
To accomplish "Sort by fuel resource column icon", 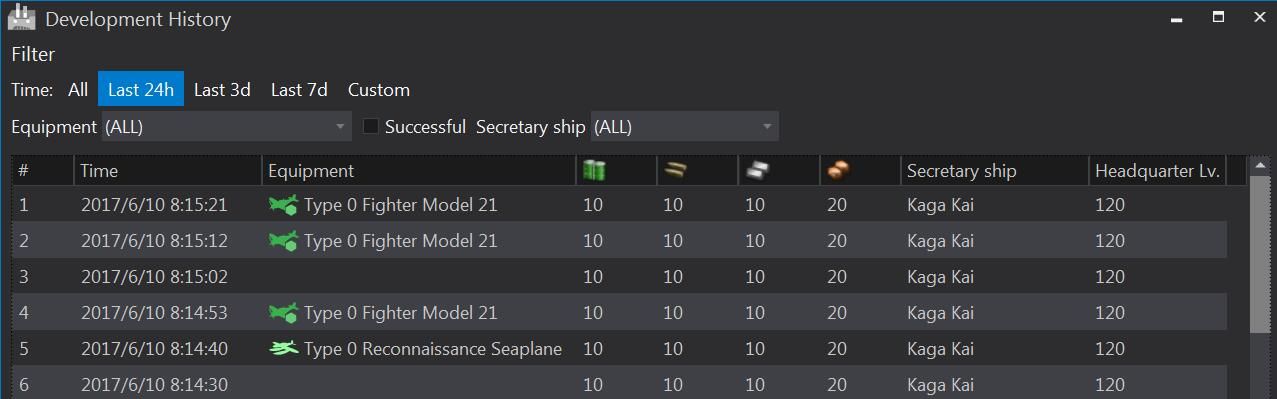I will tap(594, 171).
